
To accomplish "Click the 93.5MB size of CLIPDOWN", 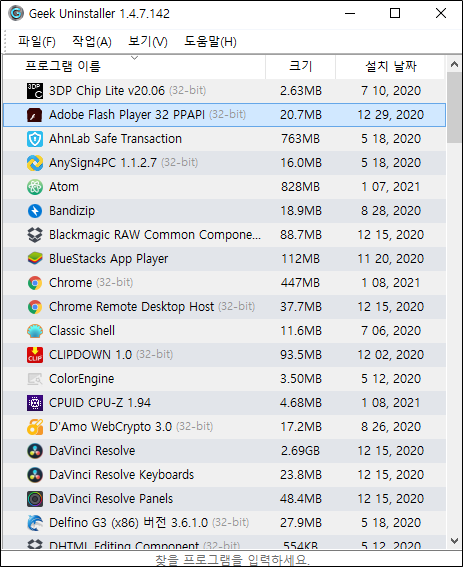I will point(301,355).
